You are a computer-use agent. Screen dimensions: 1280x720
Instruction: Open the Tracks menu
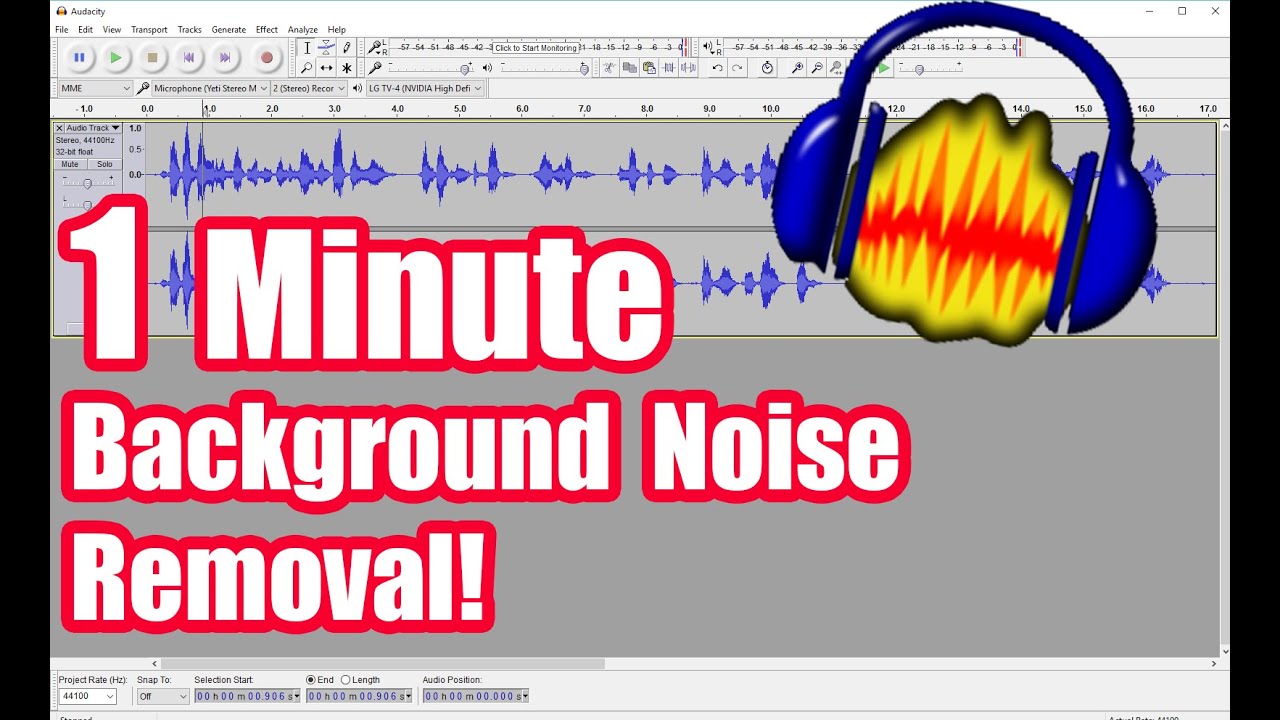click(x=190, y=30)
